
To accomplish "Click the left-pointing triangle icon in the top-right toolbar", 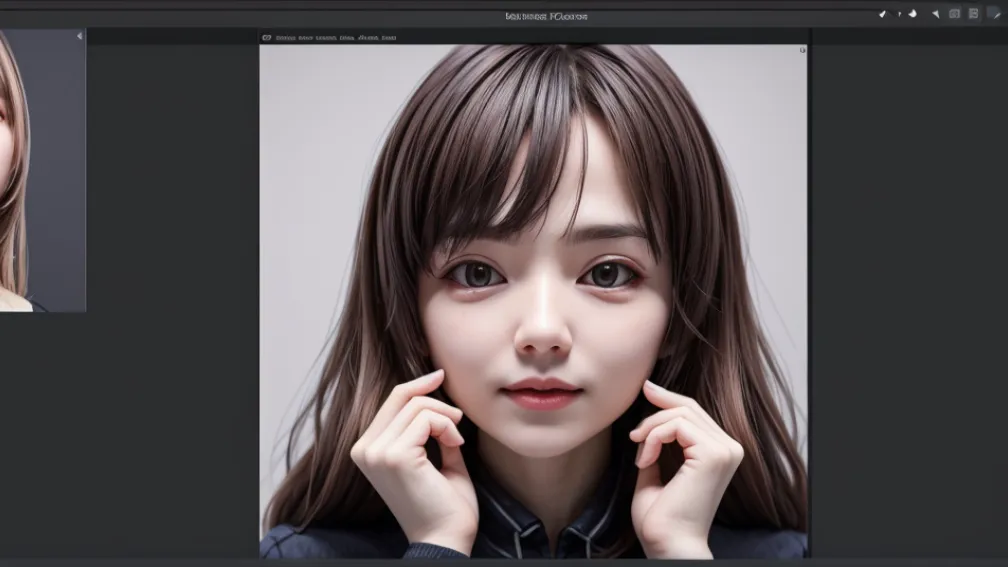I will point(936,14).
